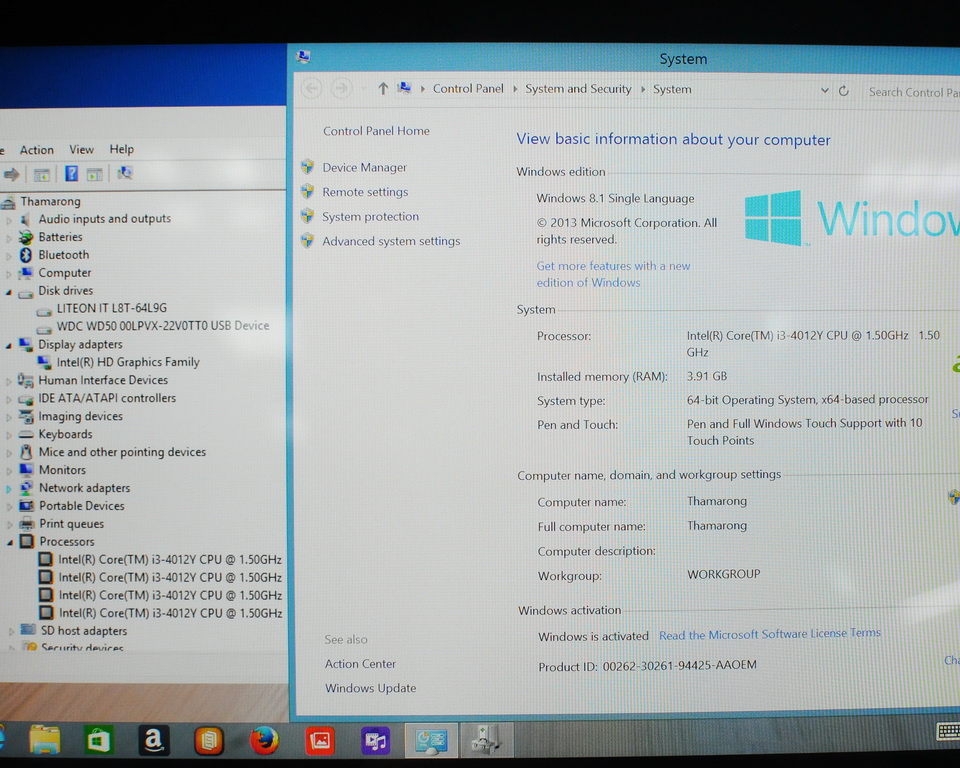Click Get more features with a new edition link
This screenshot has height=768, width=960.
coord(613,274)
